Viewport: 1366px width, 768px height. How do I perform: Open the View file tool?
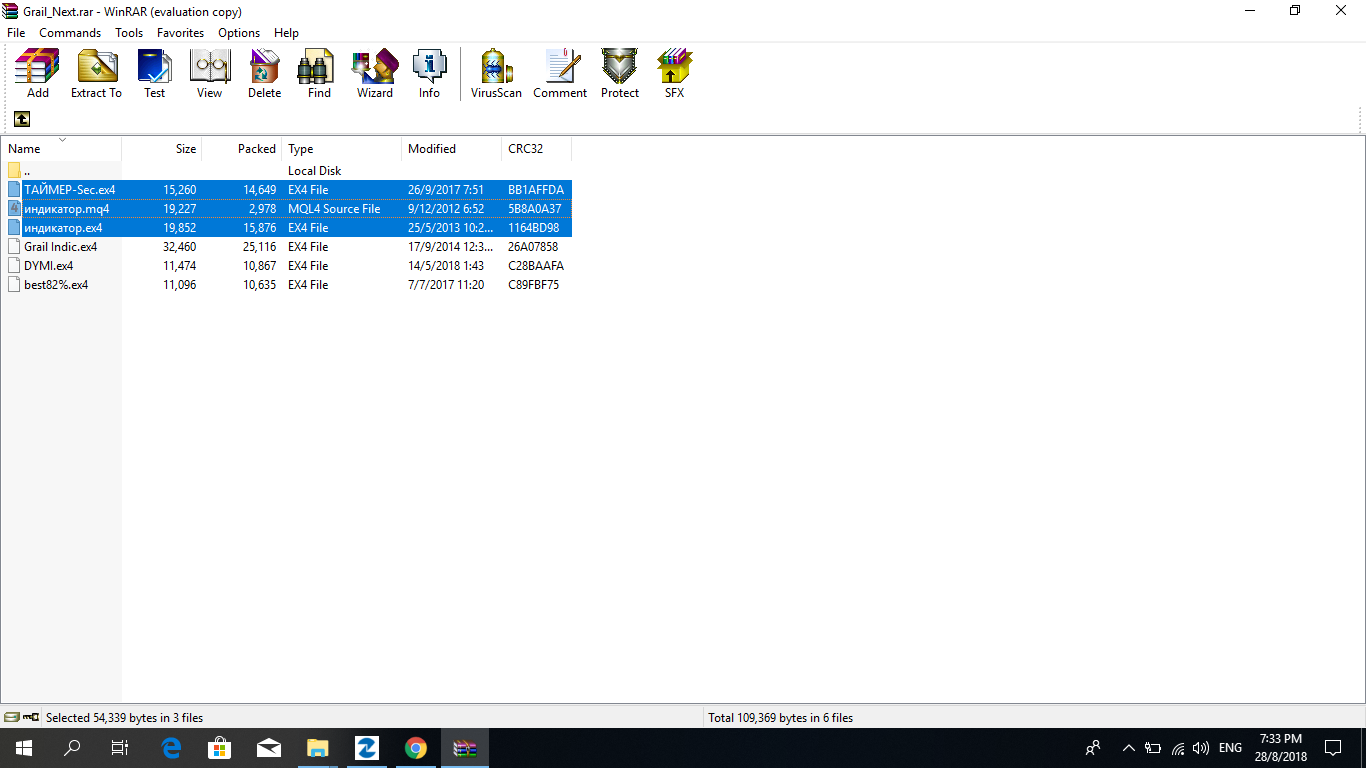point(209,74)
